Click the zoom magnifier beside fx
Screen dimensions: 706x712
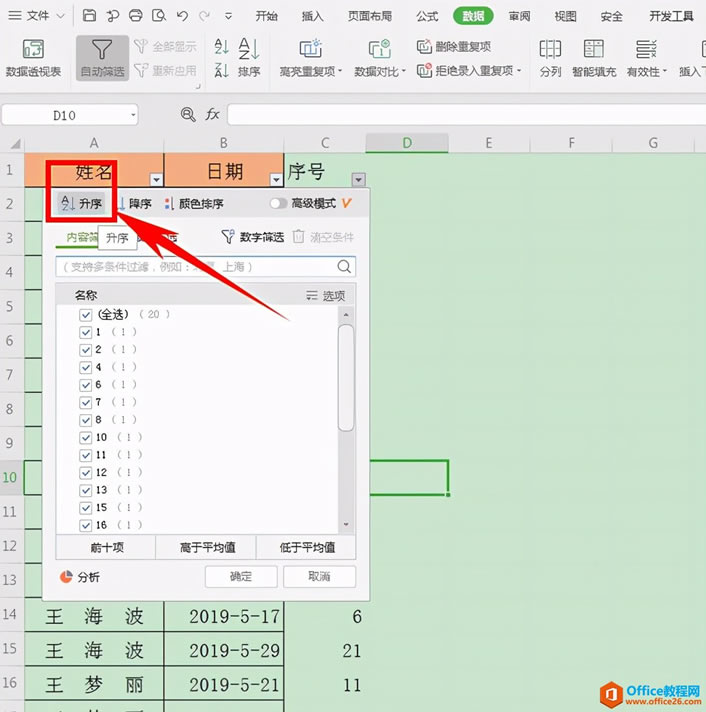[188, 114]
